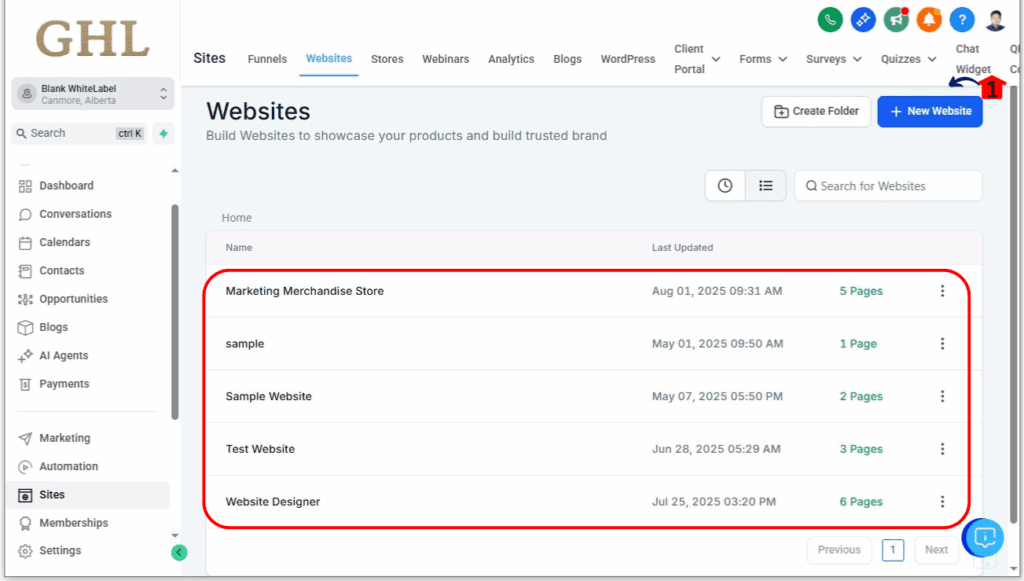Open AI Agents in sidebar
Screen dimensions: 1024x581
[63, 355]
